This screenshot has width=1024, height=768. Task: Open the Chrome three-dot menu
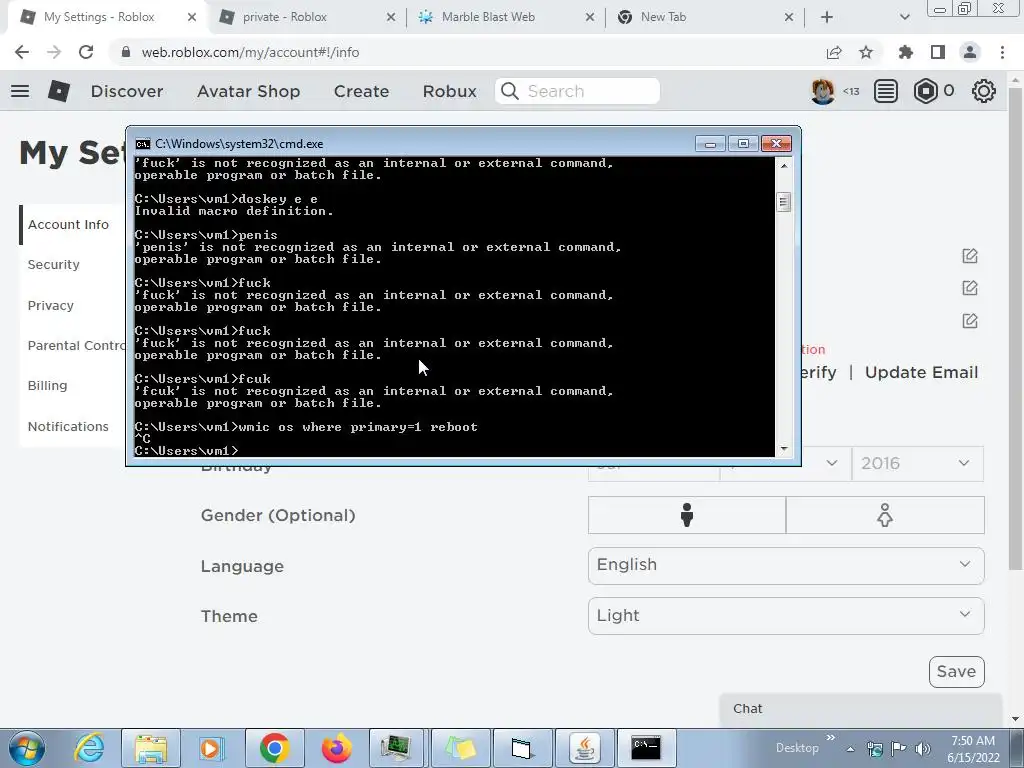click(x=1002, y=52)
